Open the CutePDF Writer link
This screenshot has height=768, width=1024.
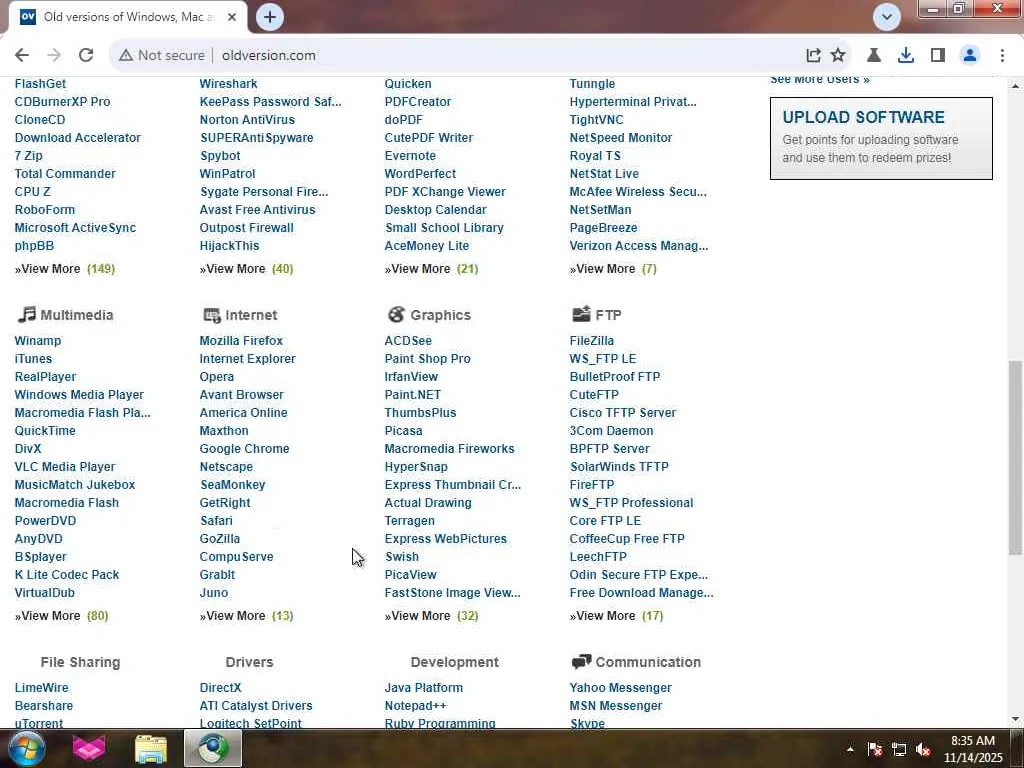pos(428,138)
